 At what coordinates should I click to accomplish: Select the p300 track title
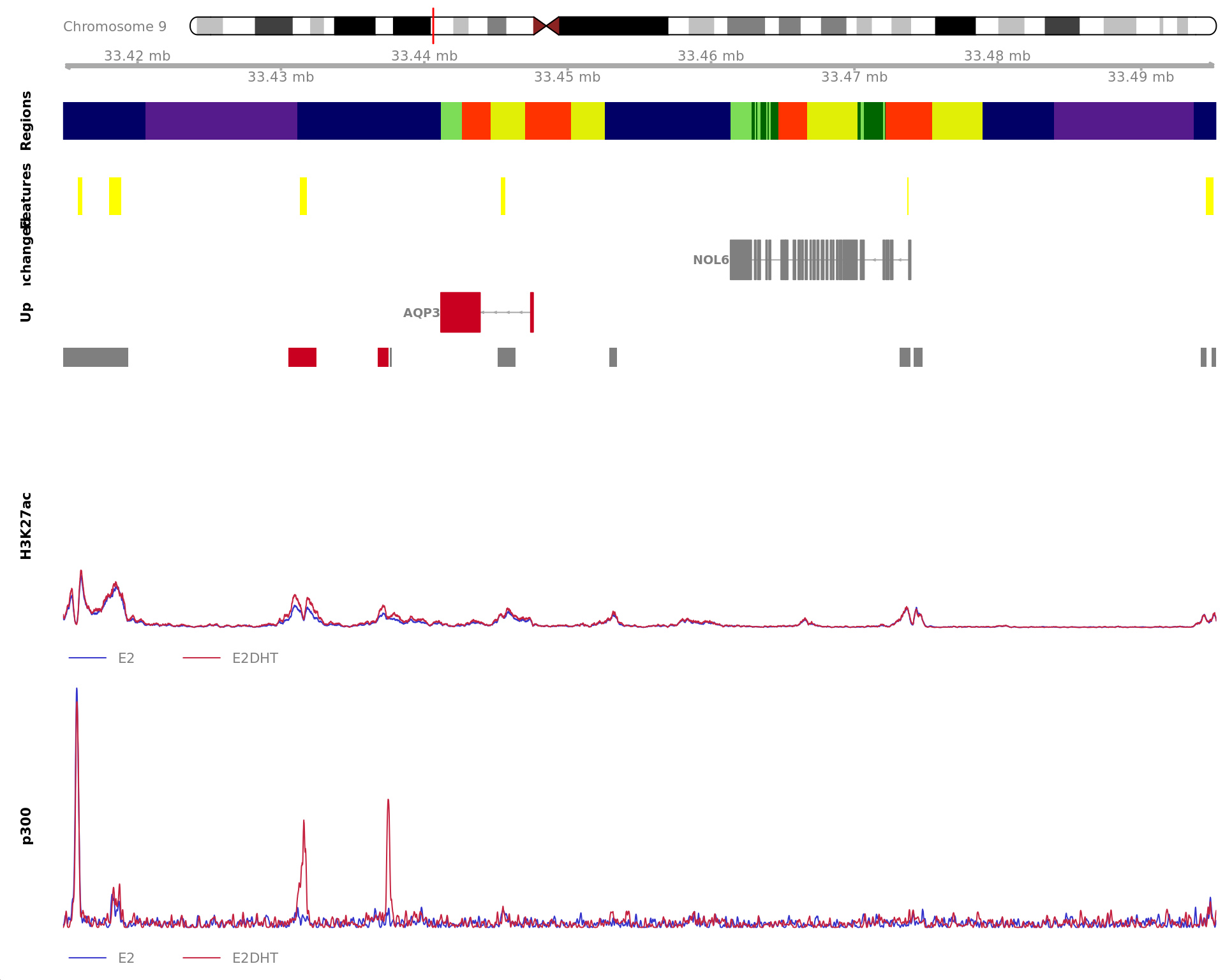26,826
